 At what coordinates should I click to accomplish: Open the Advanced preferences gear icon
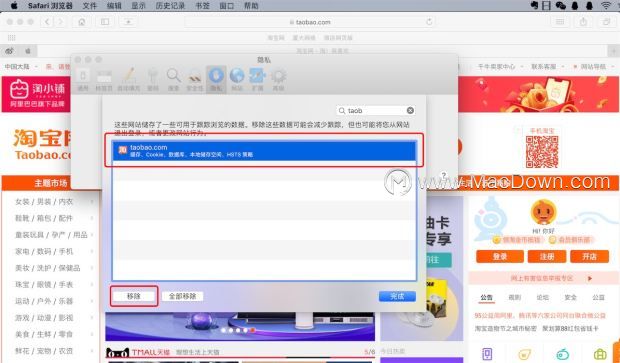tap(278, 79)
